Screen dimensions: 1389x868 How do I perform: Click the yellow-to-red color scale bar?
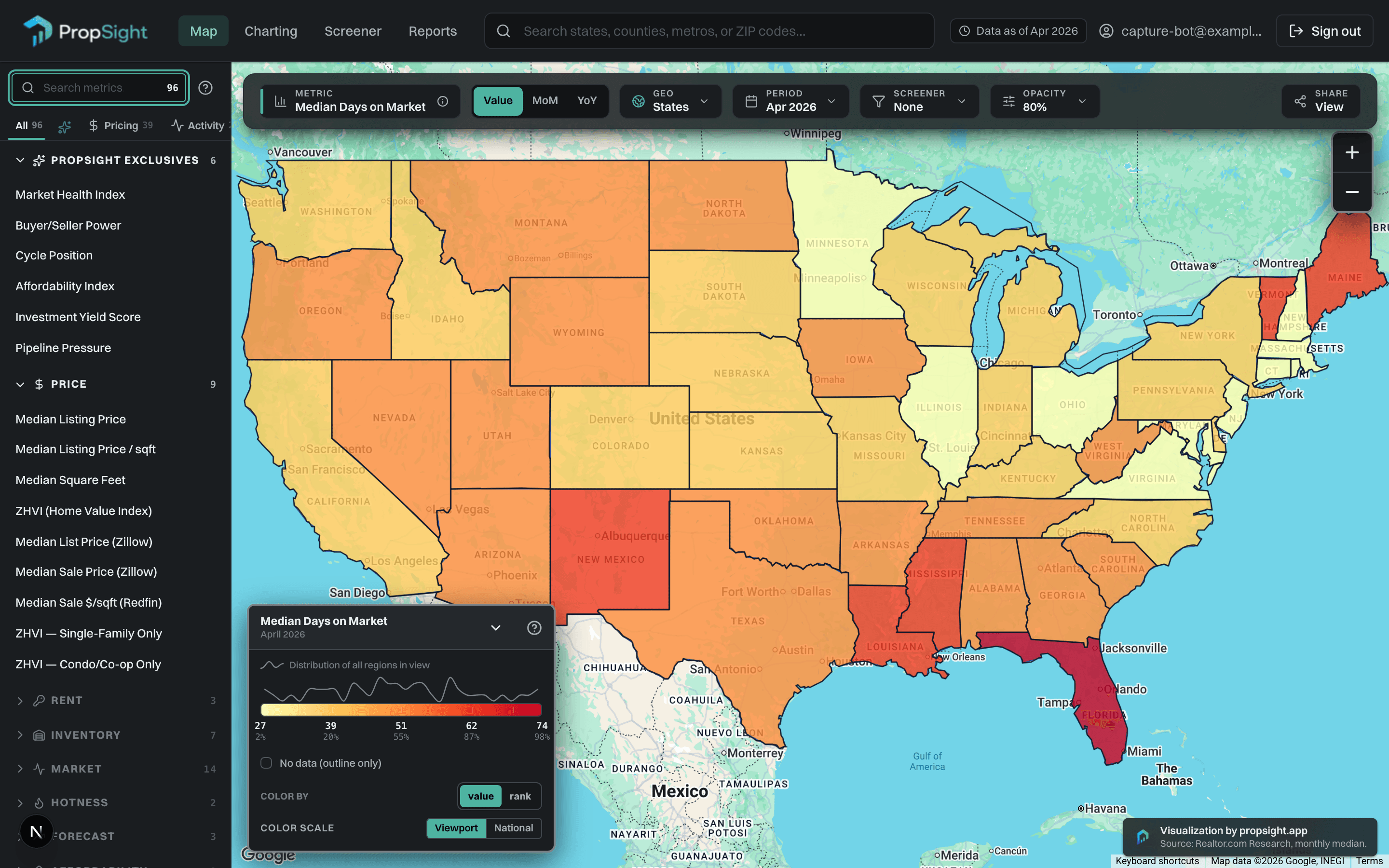tap(401, 709)
